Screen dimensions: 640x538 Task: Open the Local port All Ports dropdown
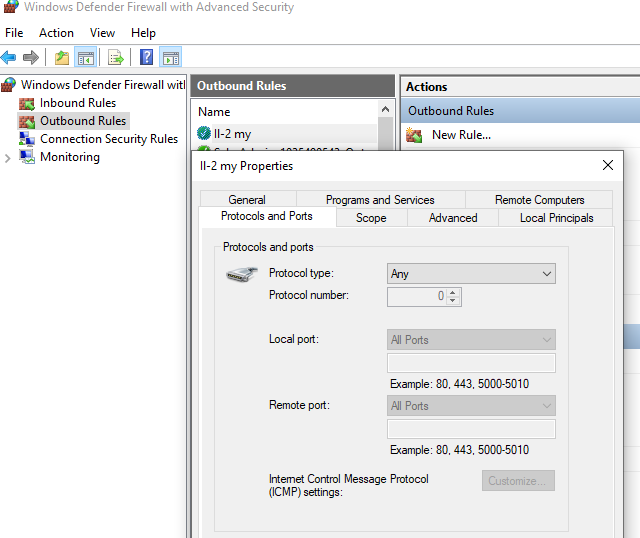click(x=471, y=340)
